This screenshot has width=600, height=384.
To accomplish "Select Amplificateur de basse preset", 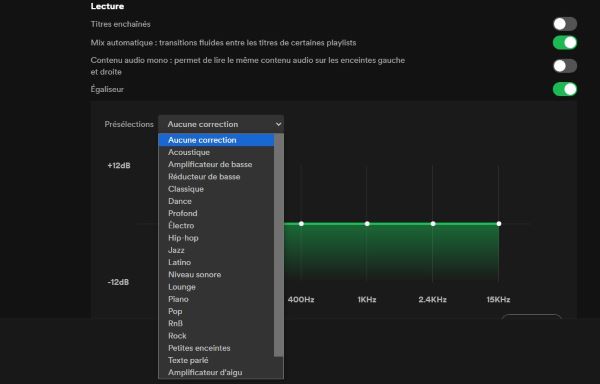I will coord(216,164).
